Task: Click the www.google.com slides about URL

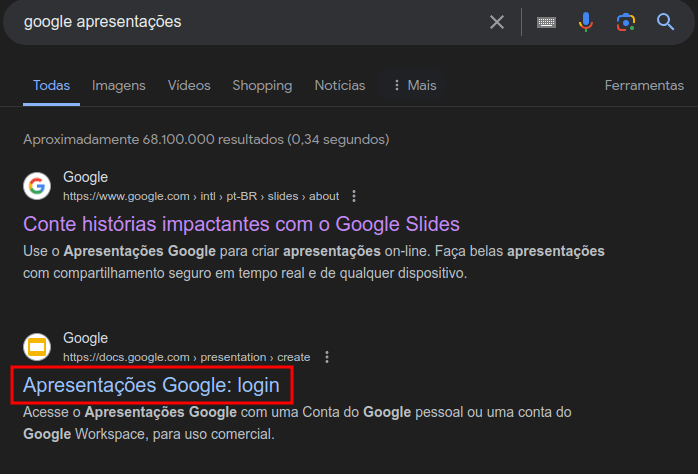Action: pyautogui.click(x=201, y=196)
